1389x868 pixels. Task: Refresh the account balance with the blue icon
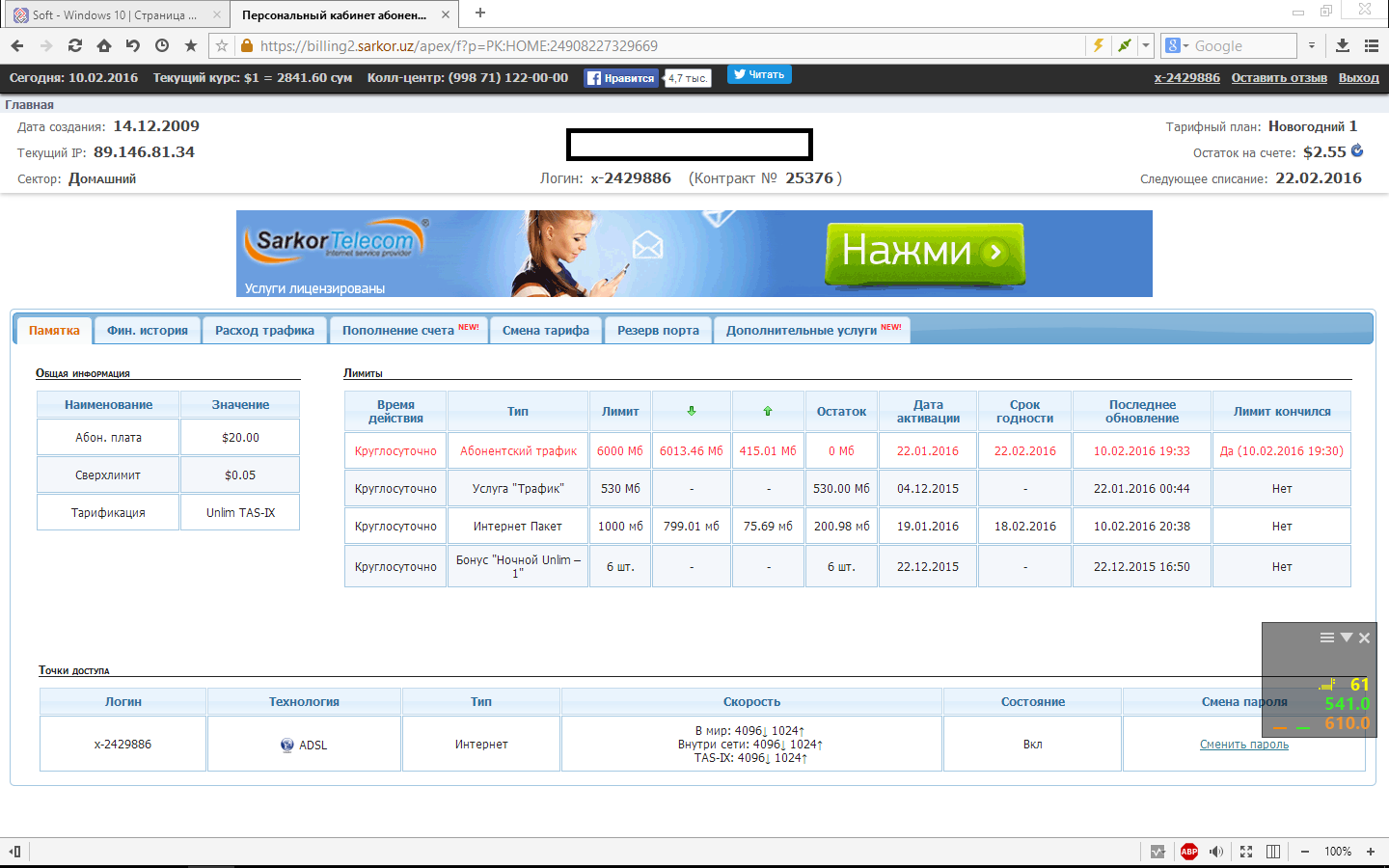1357,150
